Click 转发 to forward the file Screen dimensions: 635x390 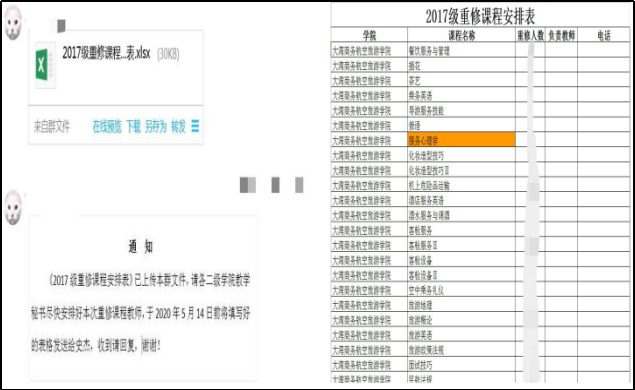(179, 127)
